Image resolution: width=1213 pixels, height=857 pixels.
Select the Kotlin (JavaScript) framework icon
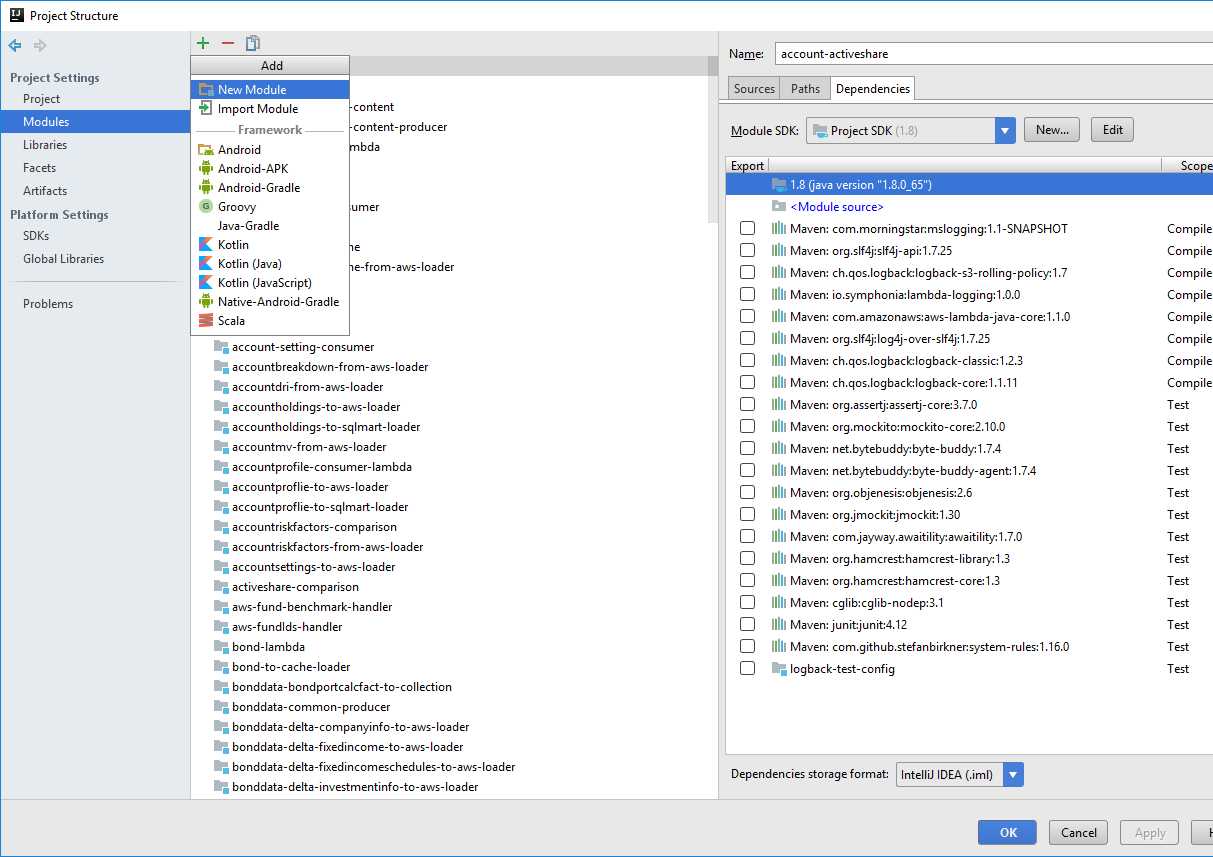206,283
